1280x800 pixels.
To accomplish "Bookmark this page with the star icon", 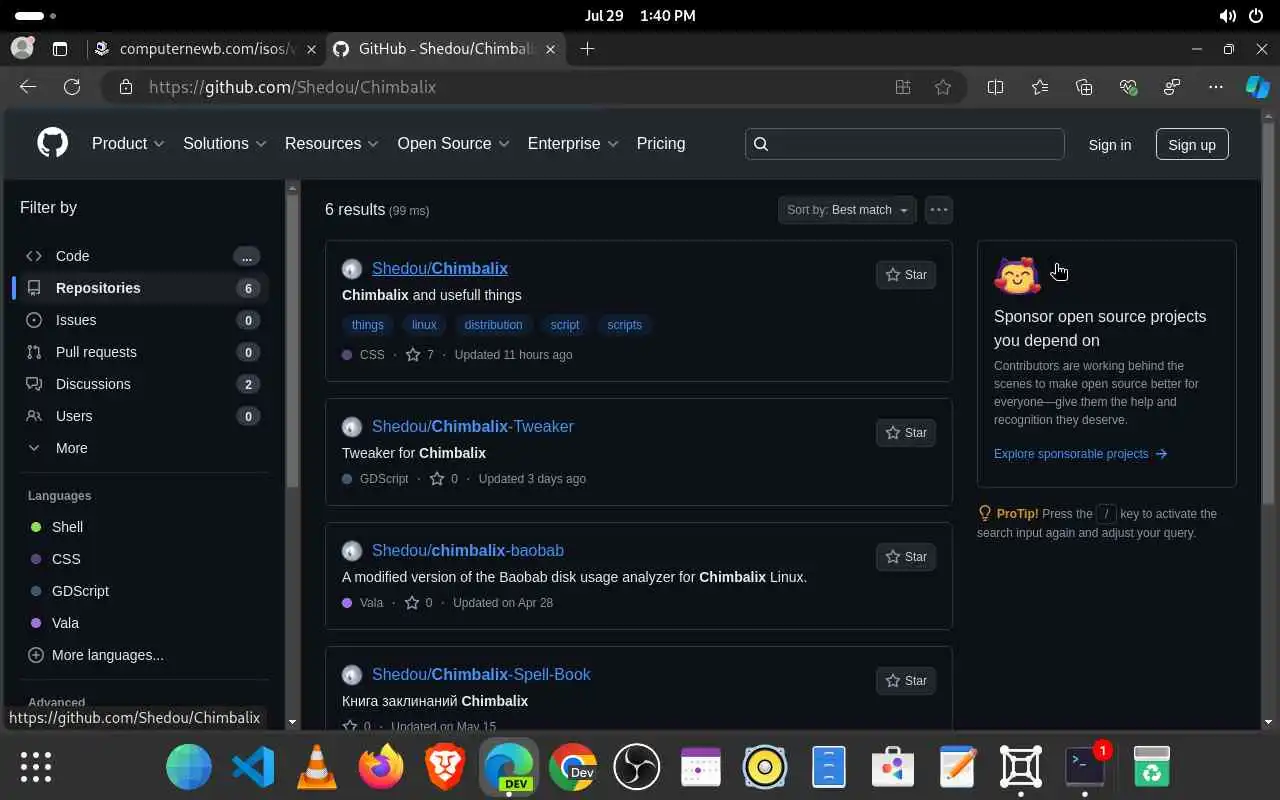I will [943, 87].
